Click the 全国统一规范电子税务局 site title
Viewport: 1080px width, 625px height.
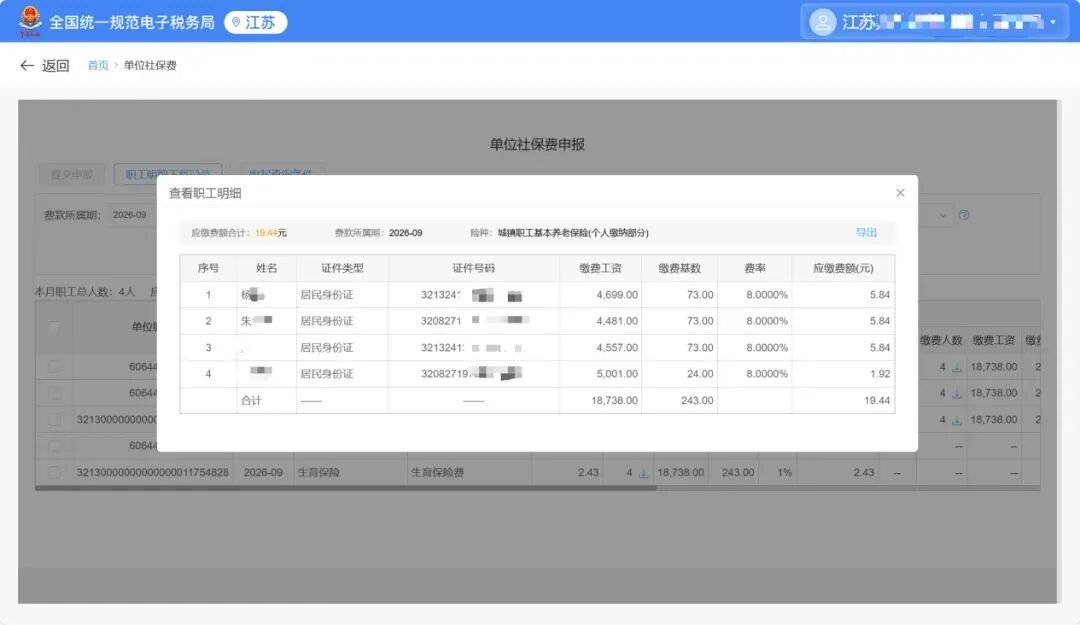(132, 23)
